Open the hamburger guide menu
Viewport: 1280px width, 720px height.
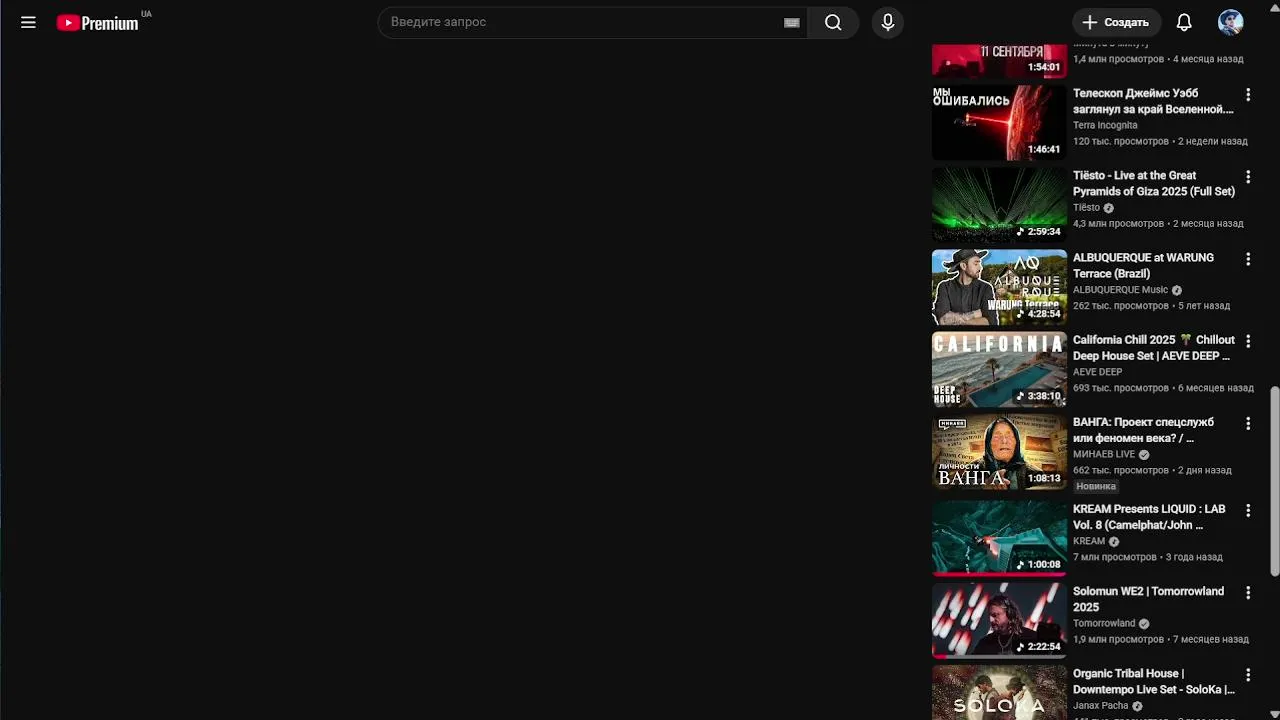[28, 22]
